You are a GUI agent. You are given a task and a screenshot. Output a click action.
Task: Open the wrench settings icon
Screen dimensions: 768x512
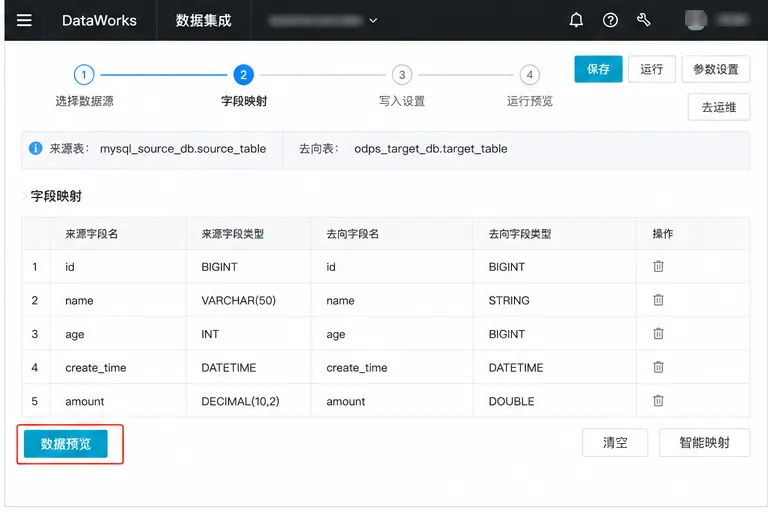644,20
